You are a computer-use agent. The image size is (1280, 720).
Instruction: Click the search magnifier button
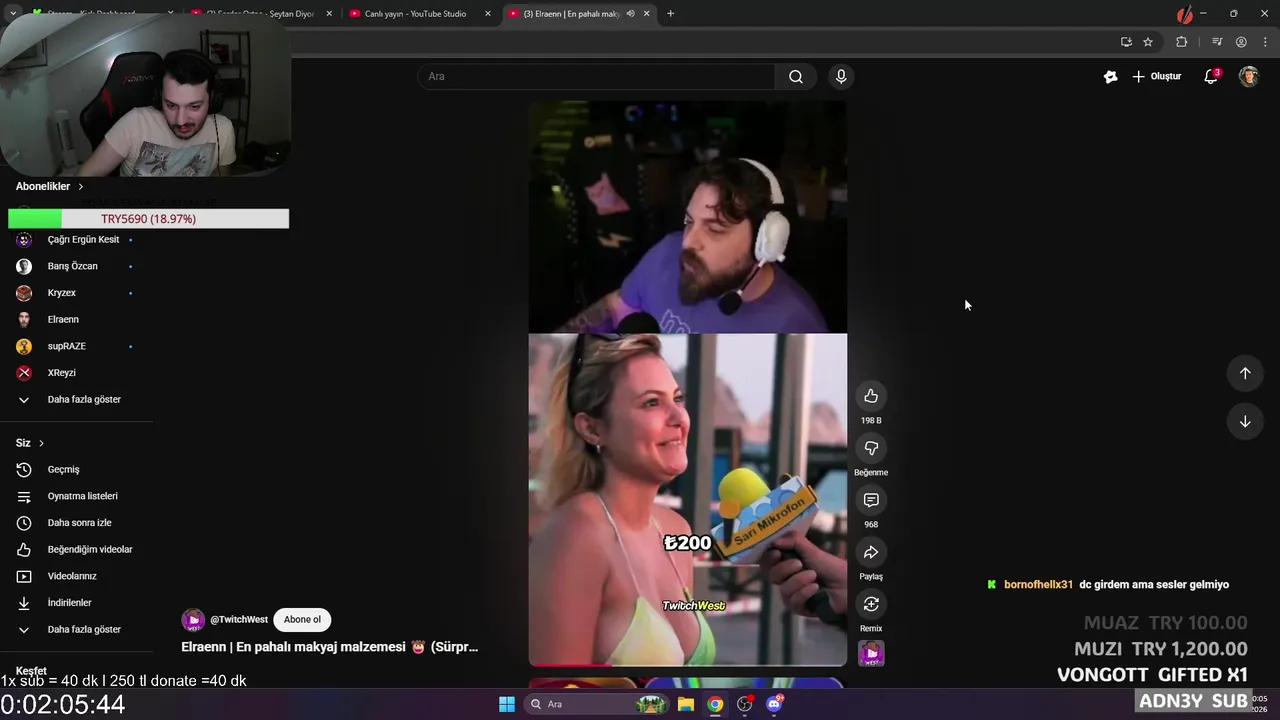[x=796, y=76]
